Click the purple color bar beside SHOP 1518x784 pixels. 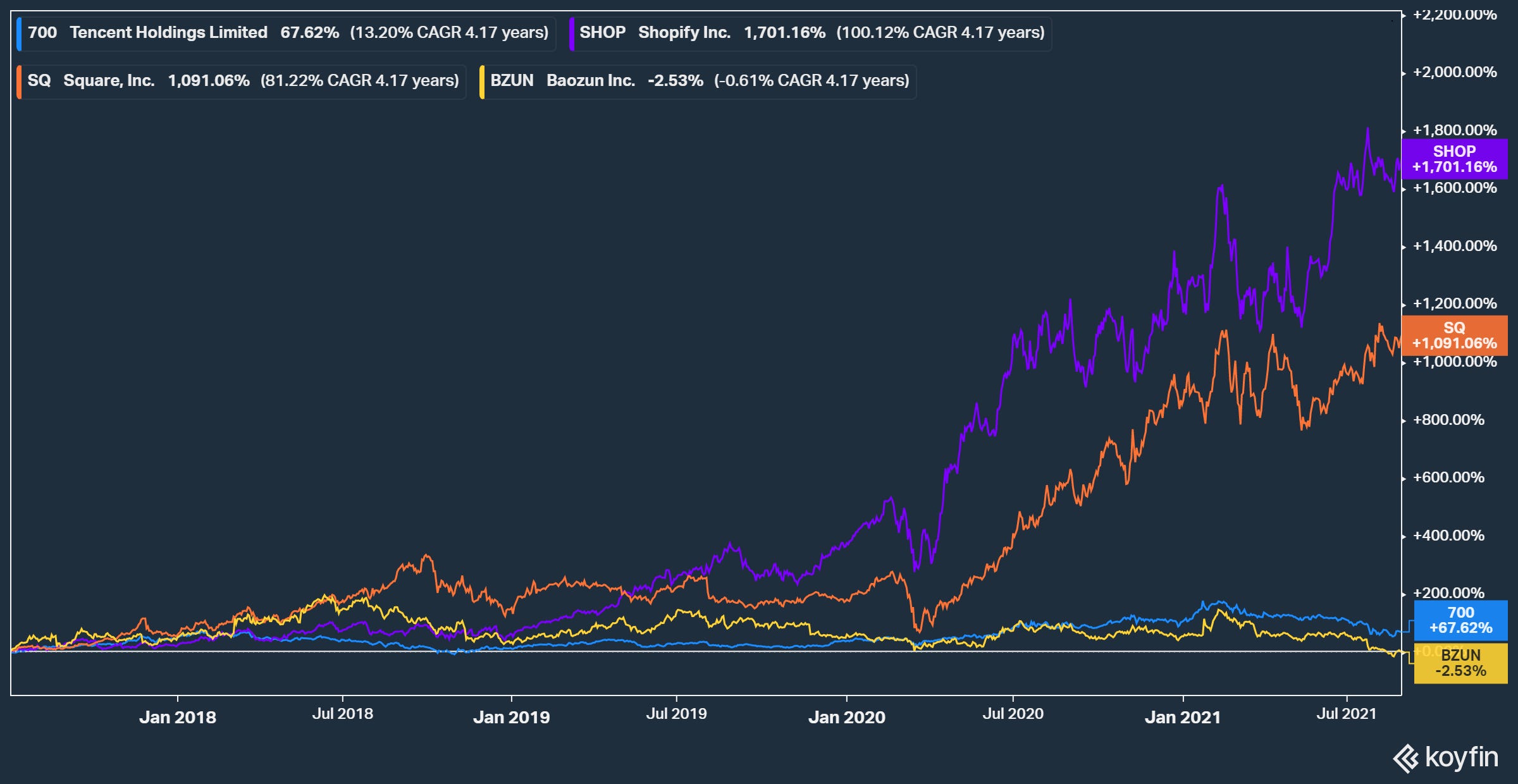coord(572,33)
